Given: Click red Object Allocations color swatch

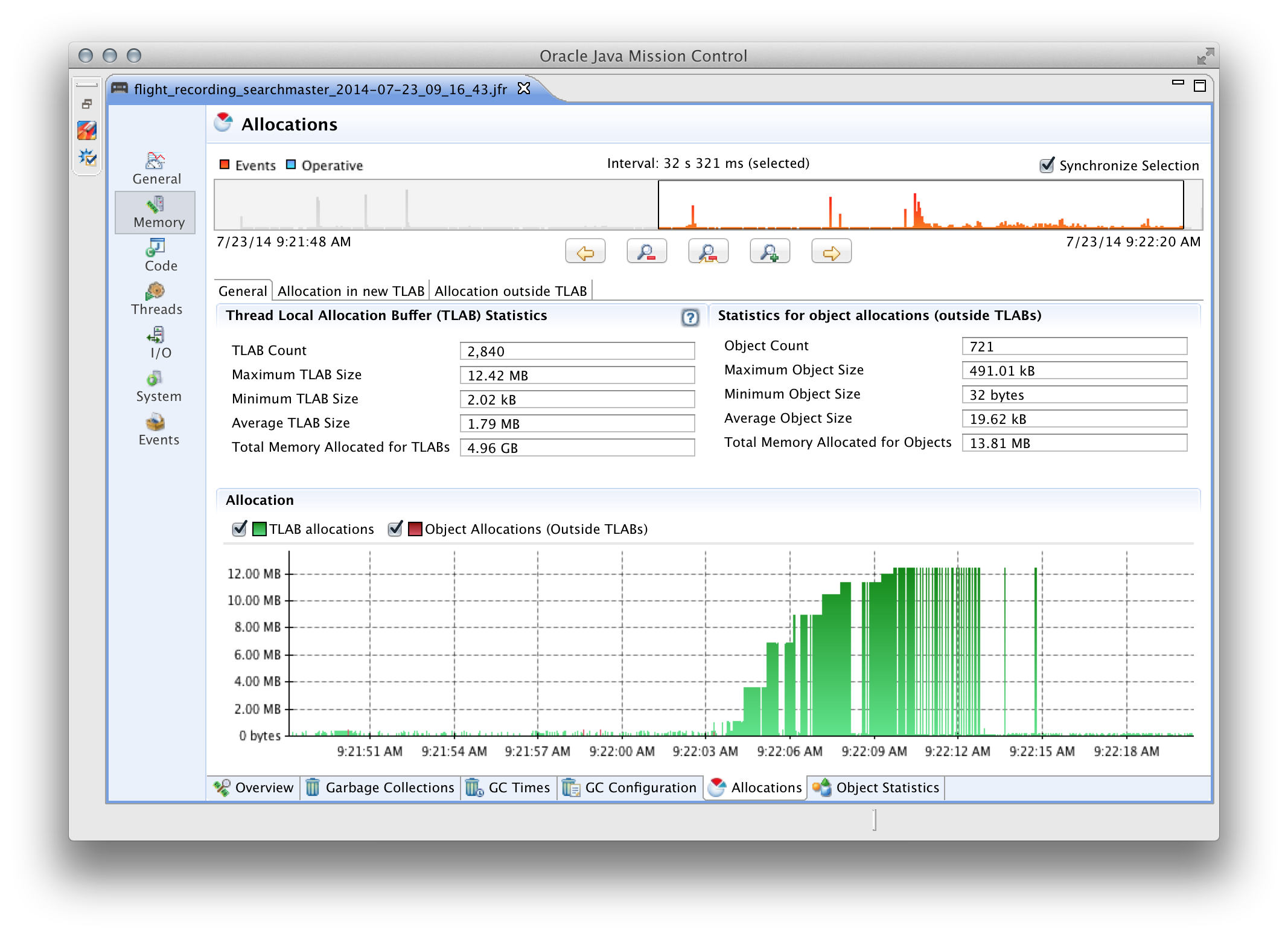Looking at the screenshot, I should click(415, 529).
